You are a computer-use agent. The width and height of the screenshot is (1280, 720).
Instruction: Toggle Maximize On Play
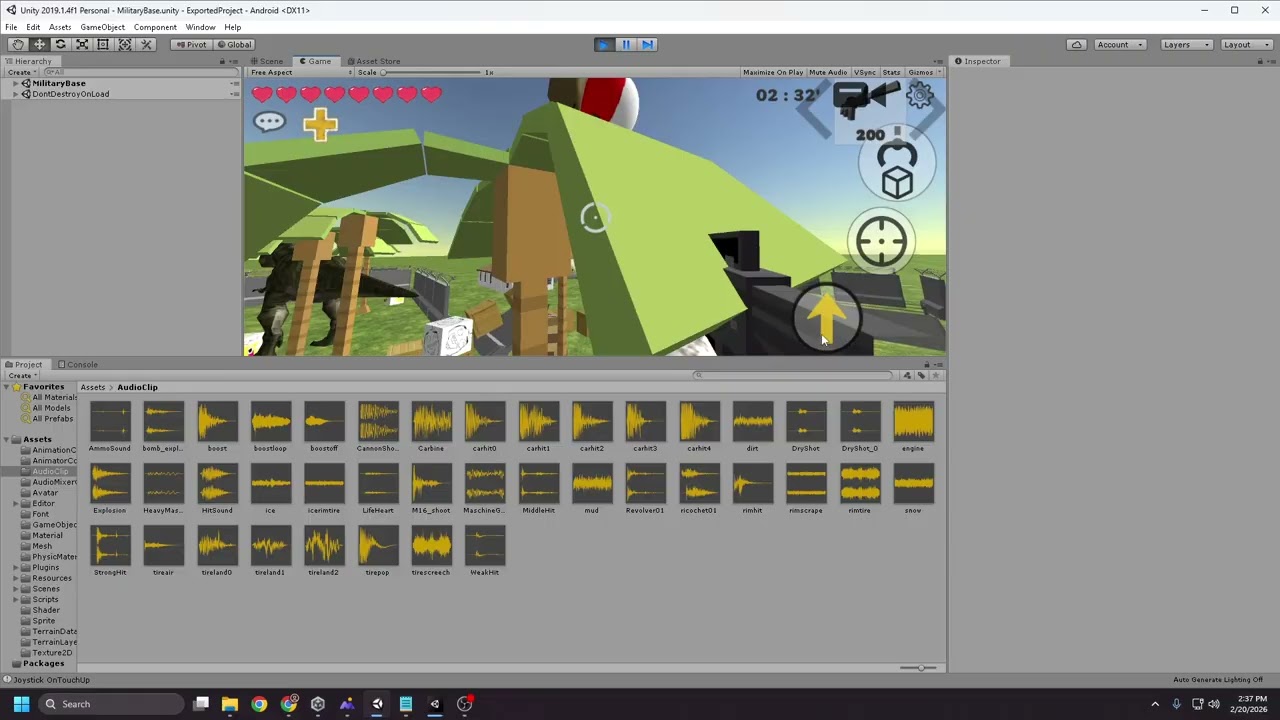click(x=773, y=72)
